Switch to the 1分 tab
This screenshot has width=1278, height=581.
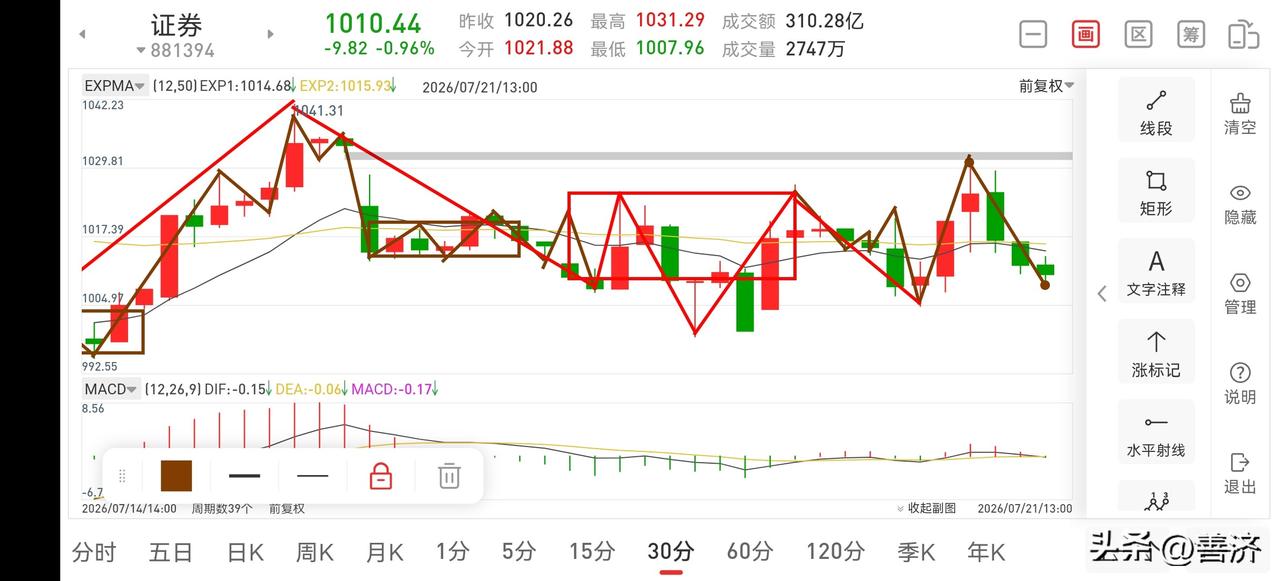[x=453, y=551]
